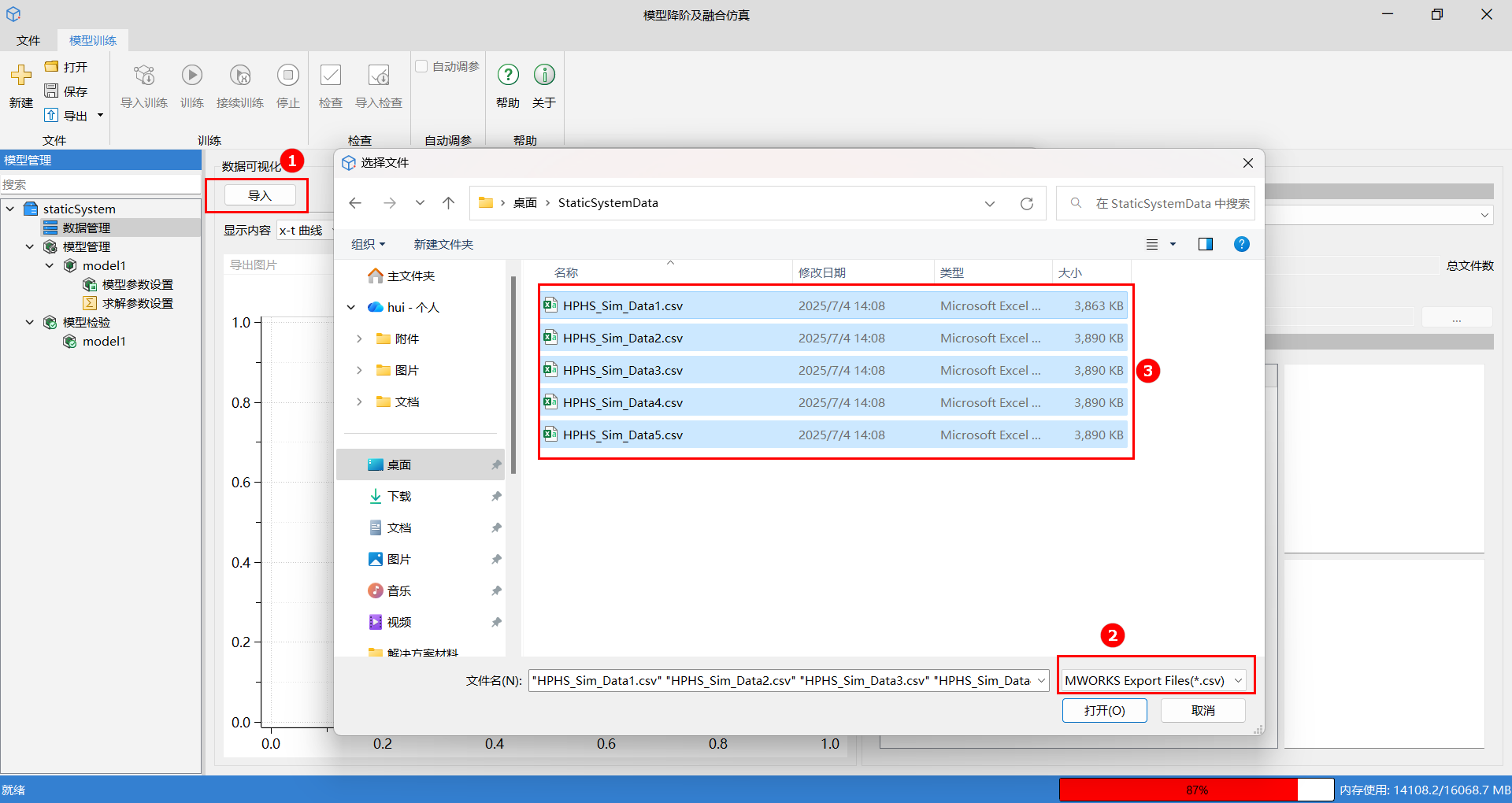Toggle the preview pane icon in dialog
1512x803 pixels.
pyautogui.click(x=1205, y=245)
